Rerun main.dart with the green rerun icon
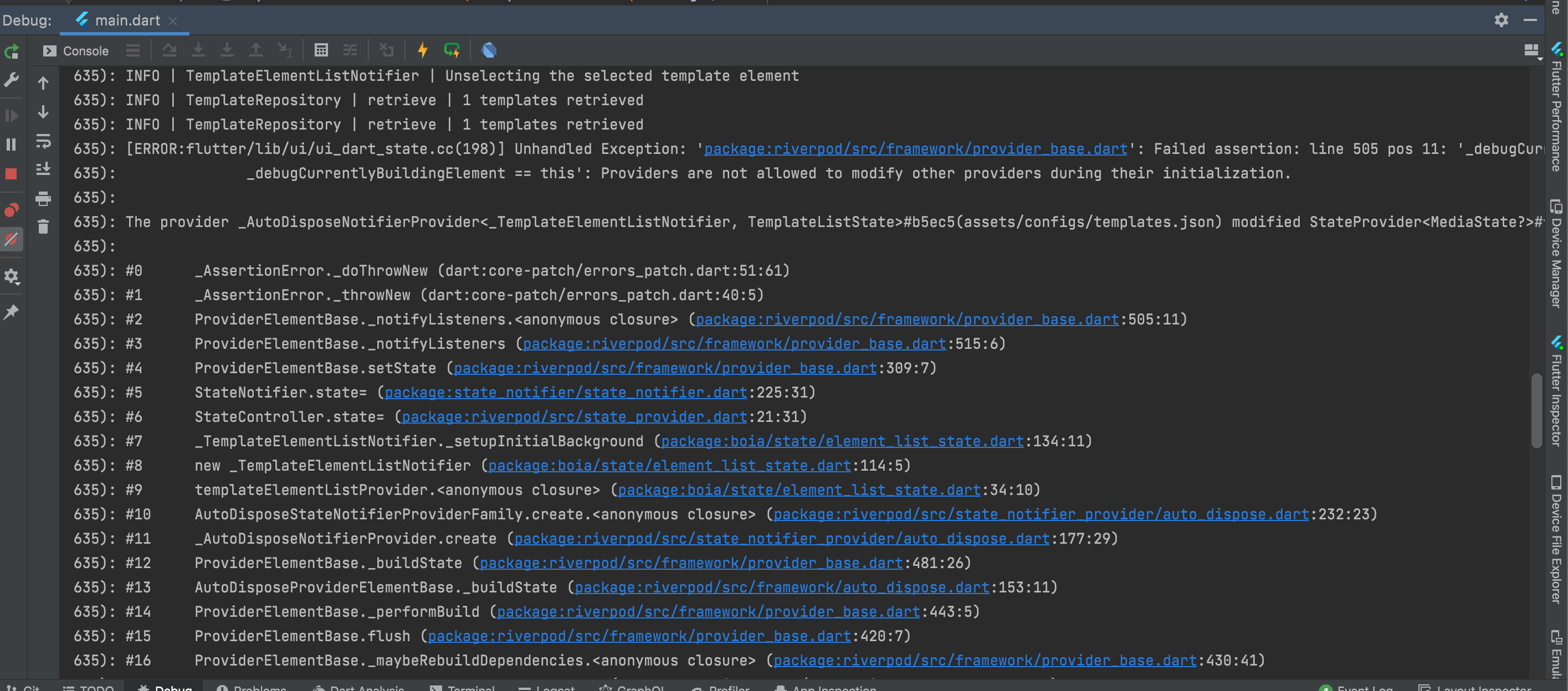Screen dimensions: 1568x691 point(11,51)
